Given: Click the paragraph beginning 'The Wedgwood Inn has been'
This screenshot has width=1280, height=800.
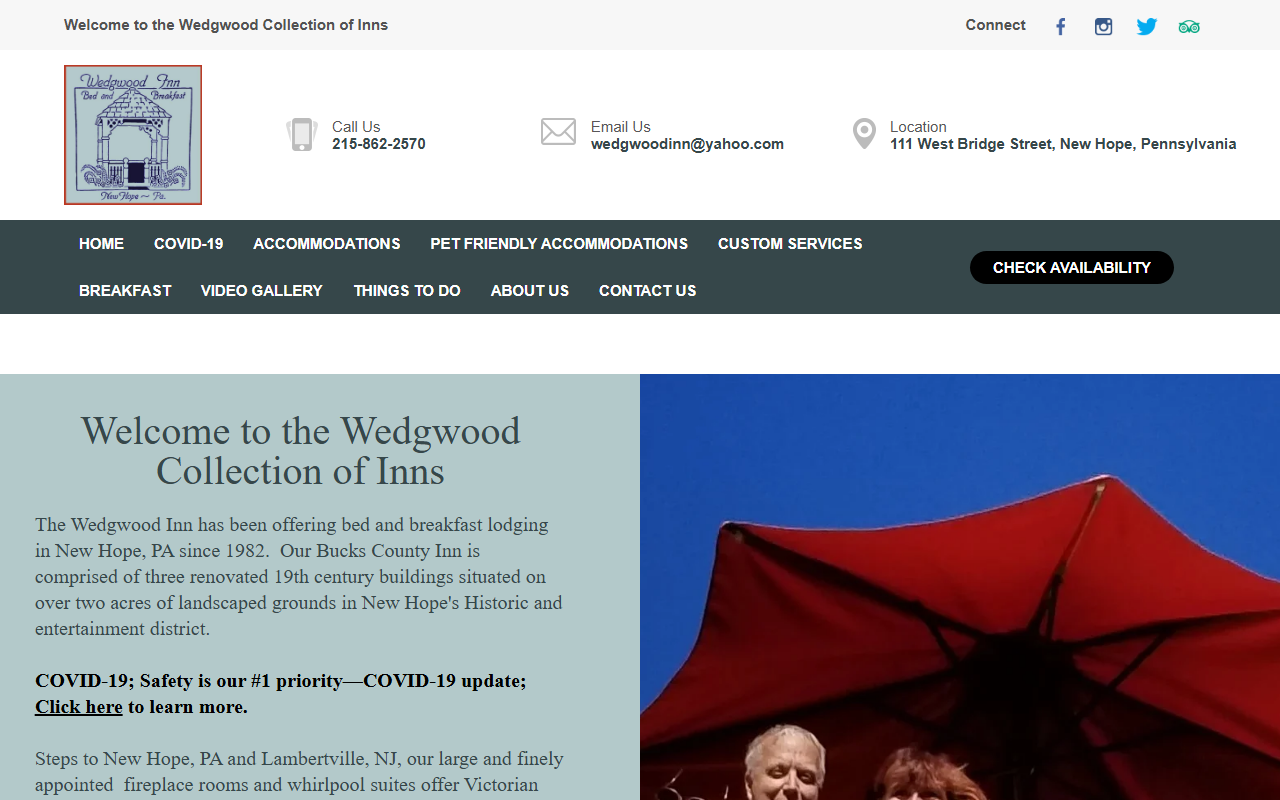Looking at the screenshot, I should coord(299,577).
